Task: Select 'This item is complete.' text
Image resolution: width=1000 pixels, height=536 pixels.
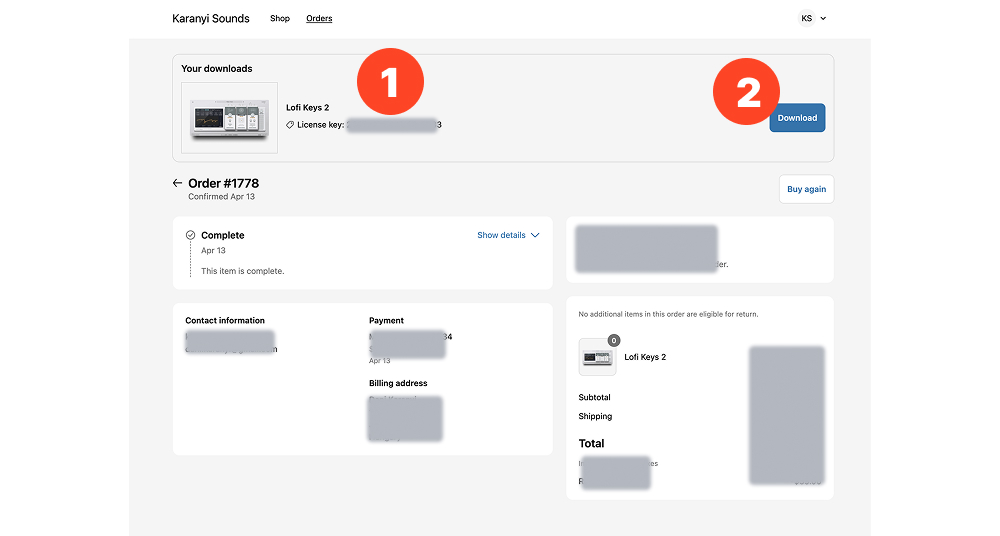Action: (242, 271)
